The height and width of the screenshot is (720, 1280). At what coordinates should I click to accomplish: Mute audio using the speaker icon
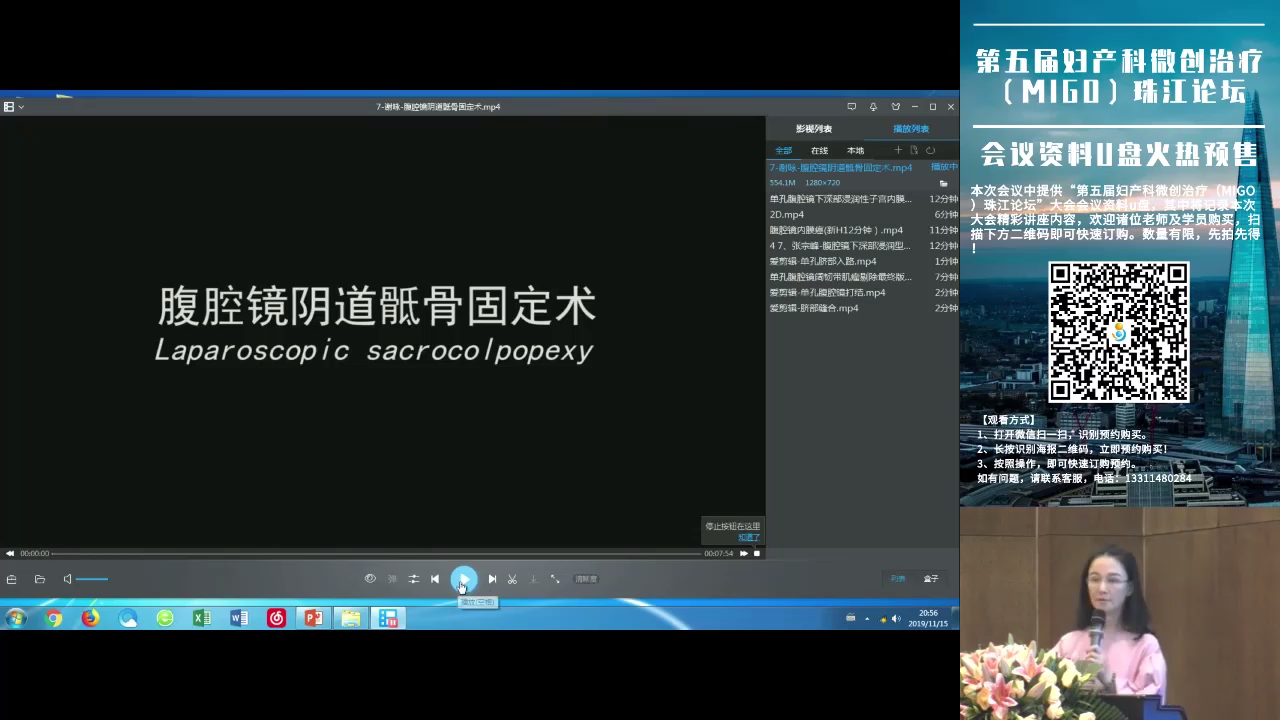tap(67, 579)
